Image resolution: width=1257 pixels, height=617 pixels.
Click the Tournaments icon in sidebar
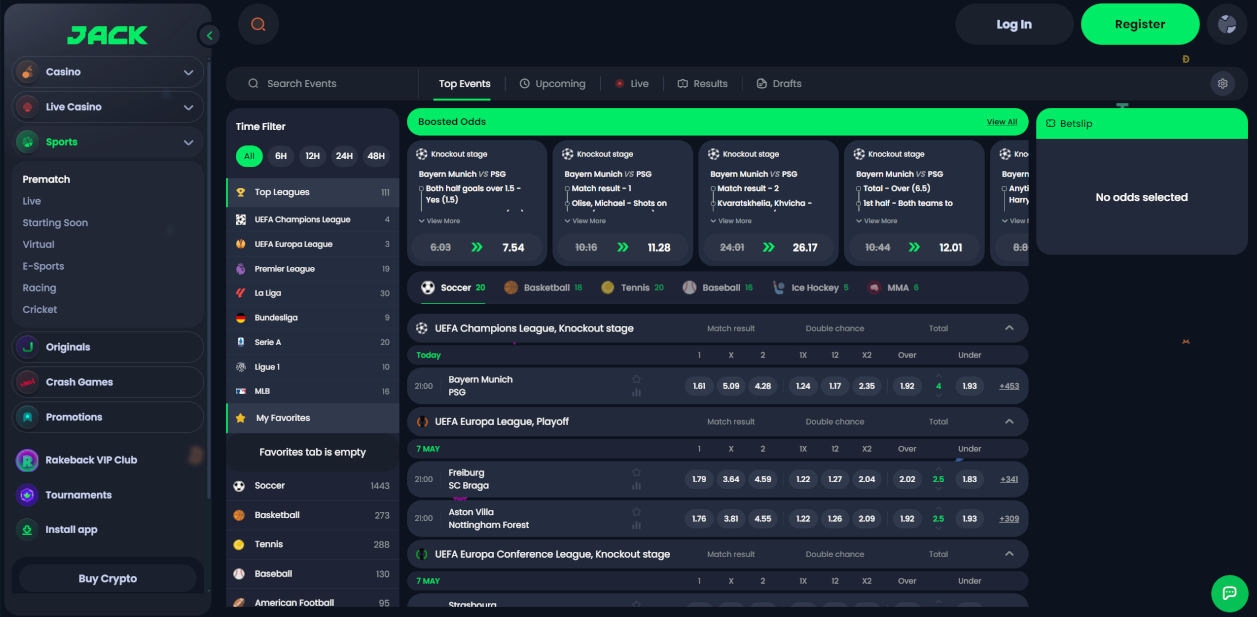(27, 495)
